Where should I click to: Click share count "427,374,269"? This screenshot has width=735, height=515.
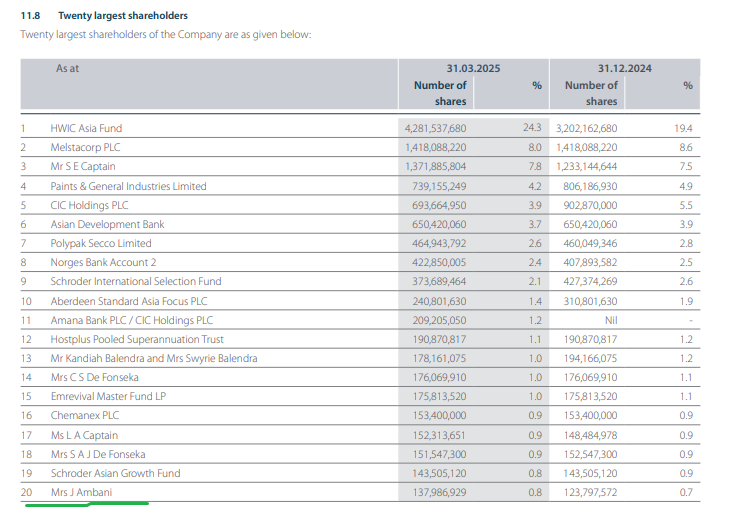(x=590, y=282)
